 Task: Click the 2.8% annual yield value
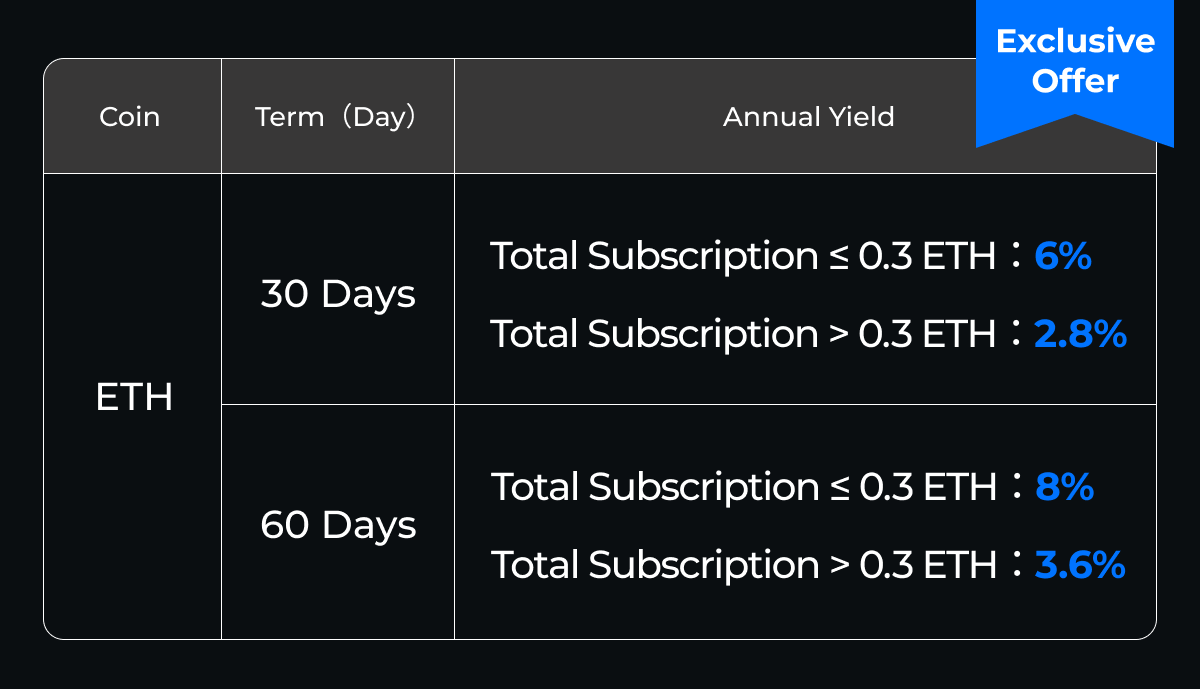tap(1081, 334)
